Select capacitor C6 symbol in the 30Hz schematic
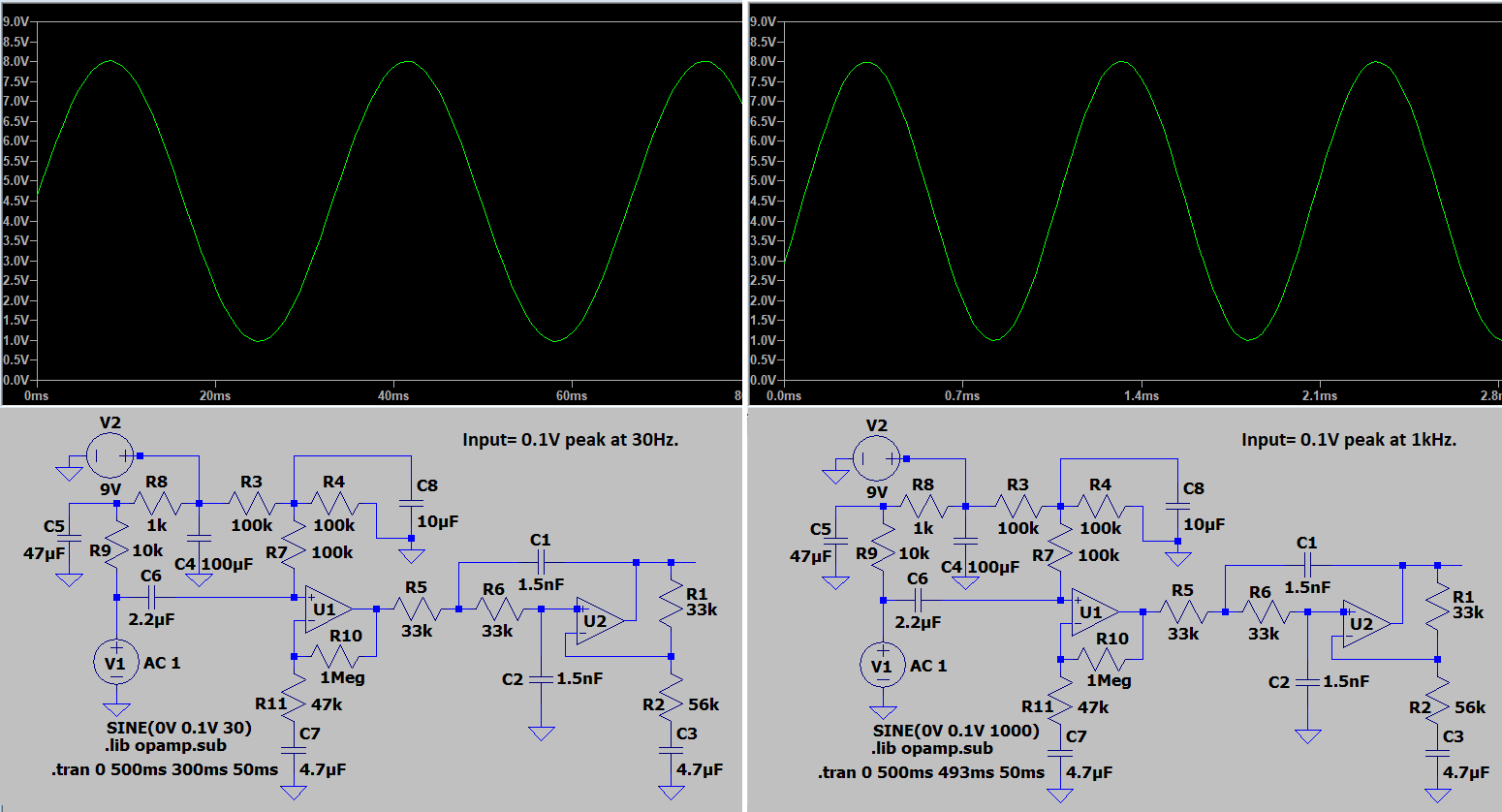Viewport: 1502px width, 812px height. coord(151,598)
